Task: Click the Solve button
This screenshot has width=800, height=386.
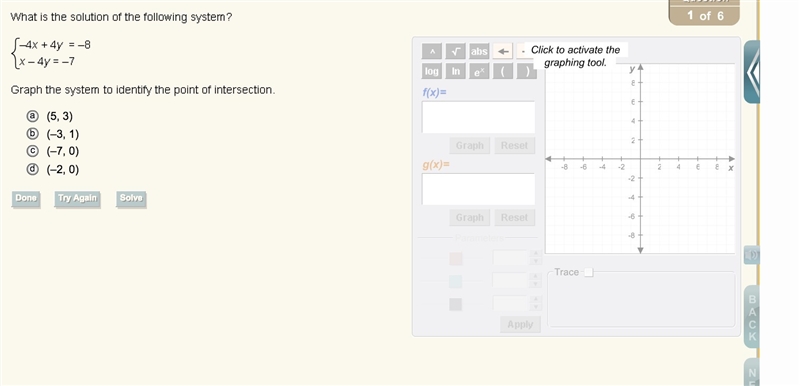Action: pos(131,198)
